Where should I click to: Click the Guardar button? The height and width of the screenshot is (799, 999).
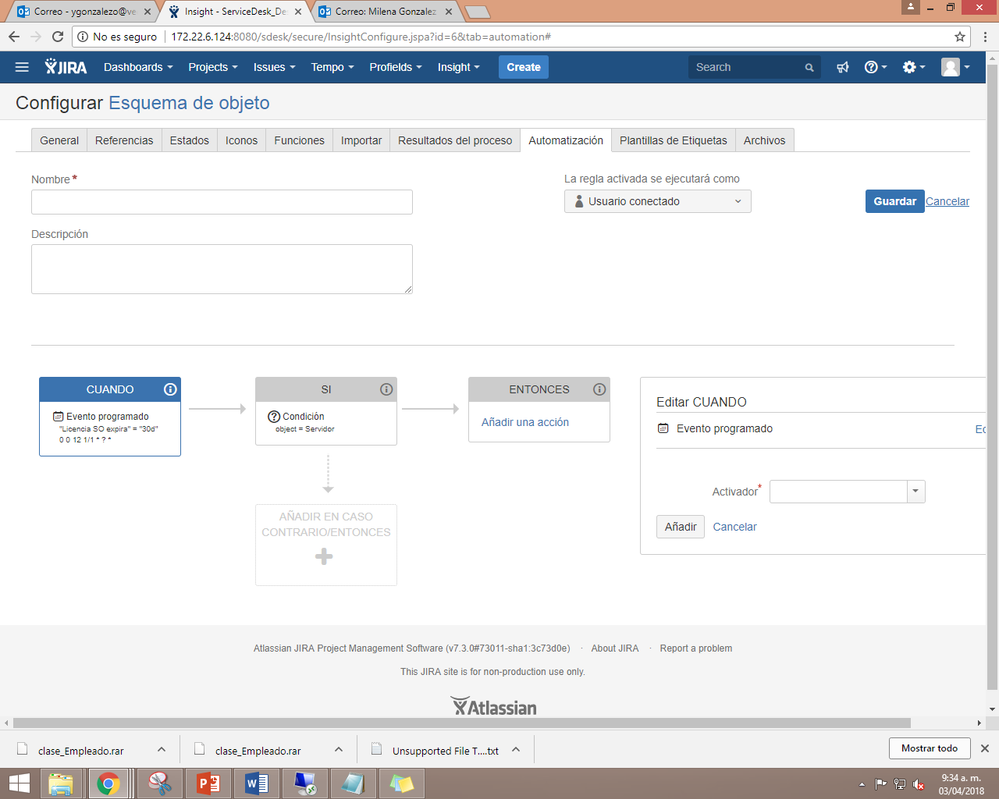click(895, 201)
